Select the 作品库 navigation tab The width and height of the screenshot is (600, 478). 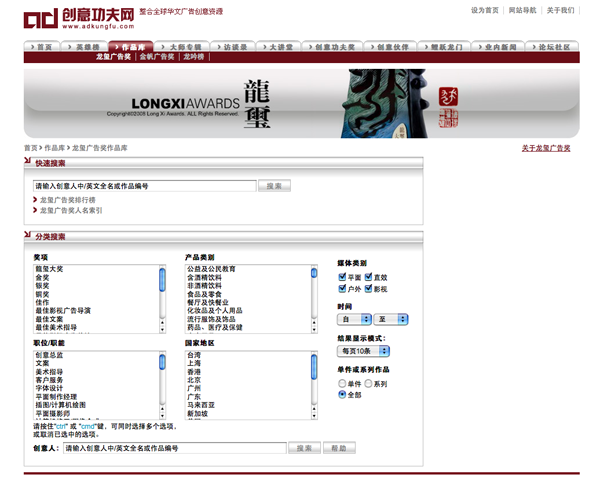pos(130,47)
